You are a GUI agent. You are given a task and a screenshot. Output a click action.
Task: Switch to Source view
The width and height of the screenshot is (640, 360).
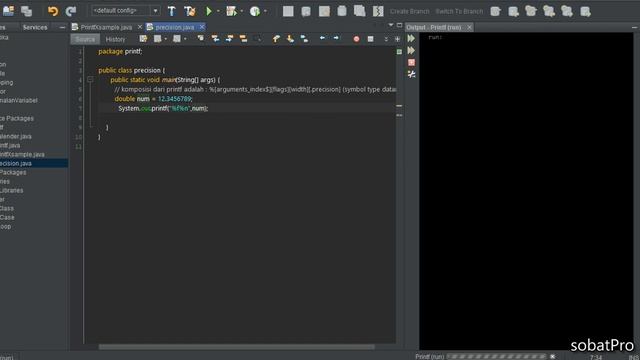point(85,40)
